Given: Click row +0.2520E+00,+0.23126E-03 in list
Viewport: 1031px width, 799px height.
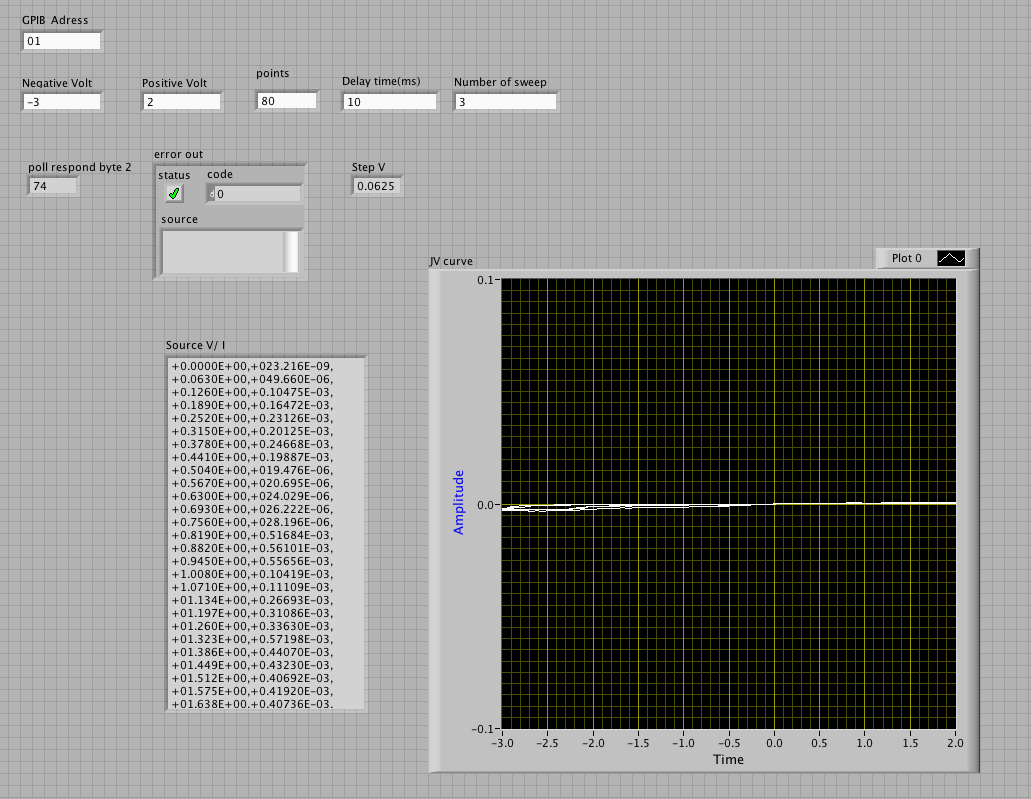Looking at the screenshot, I should [x=252, y=418].
